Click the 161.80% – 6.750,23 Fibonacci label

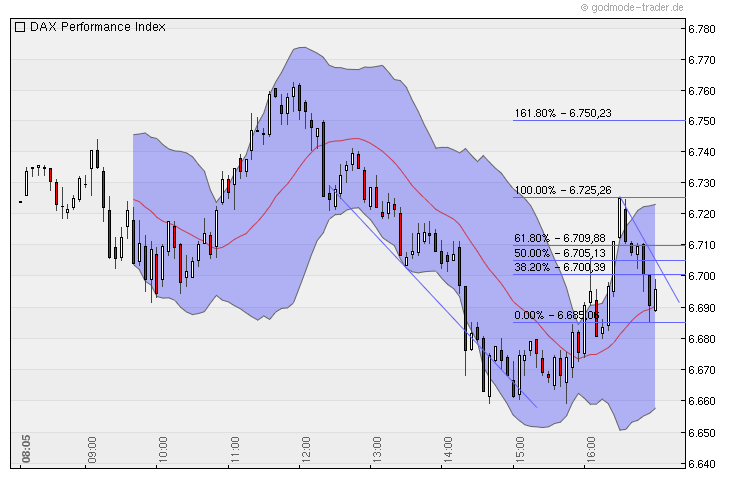tap(563, 113)
